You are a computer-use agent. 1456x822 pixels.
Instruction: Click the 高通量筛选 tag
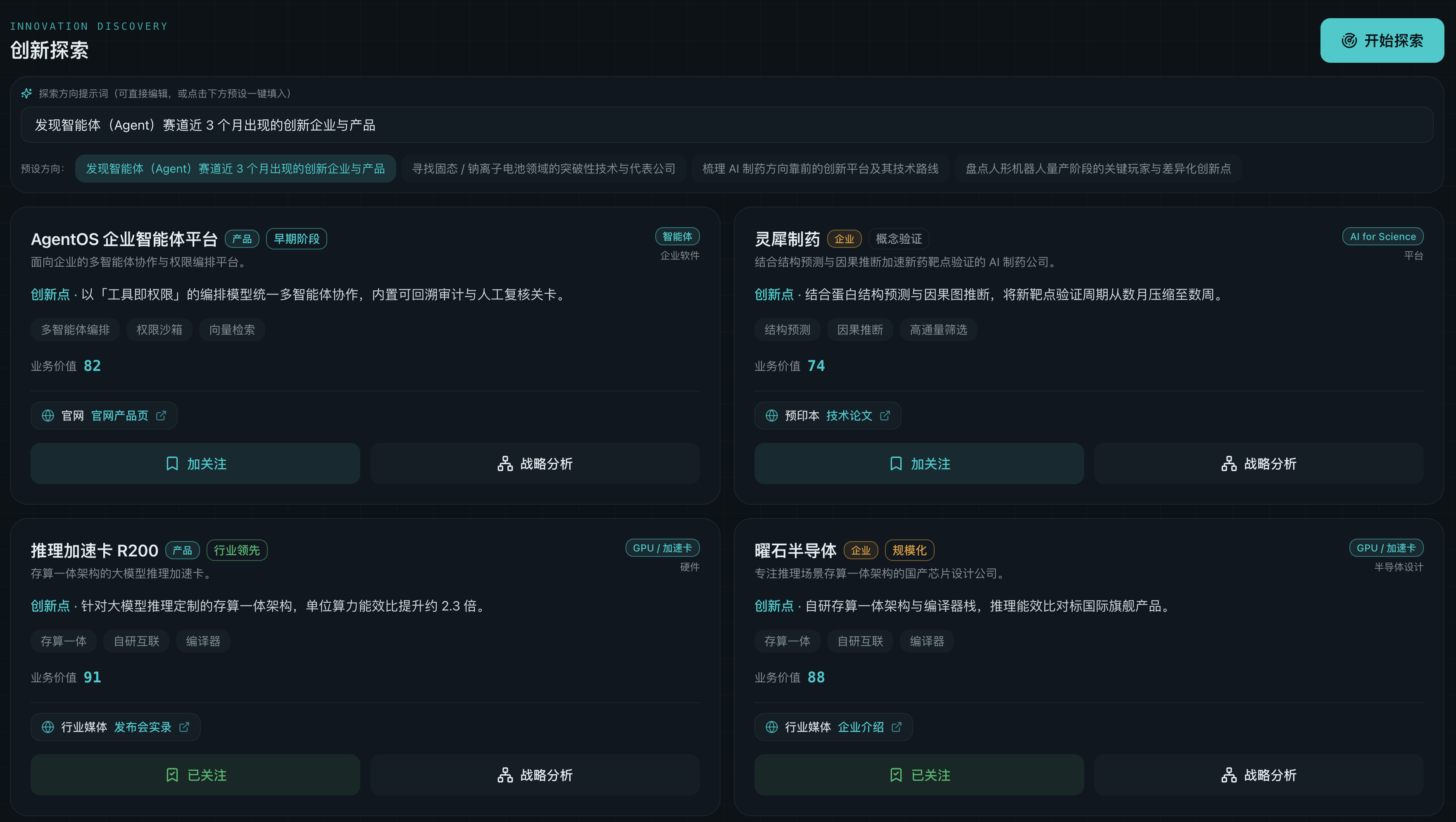(x=938, y=329)
